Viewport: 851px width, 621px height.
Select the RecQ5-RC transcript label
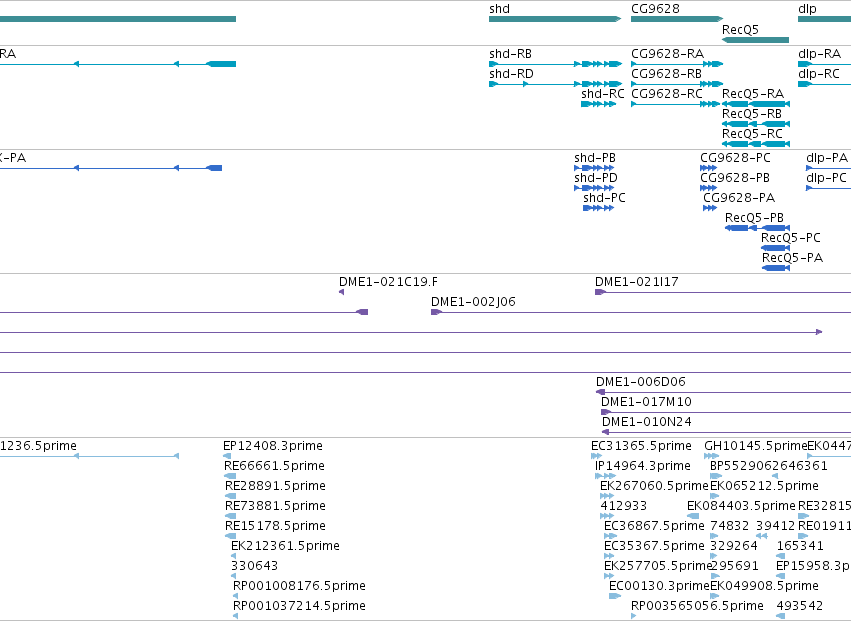752,134
